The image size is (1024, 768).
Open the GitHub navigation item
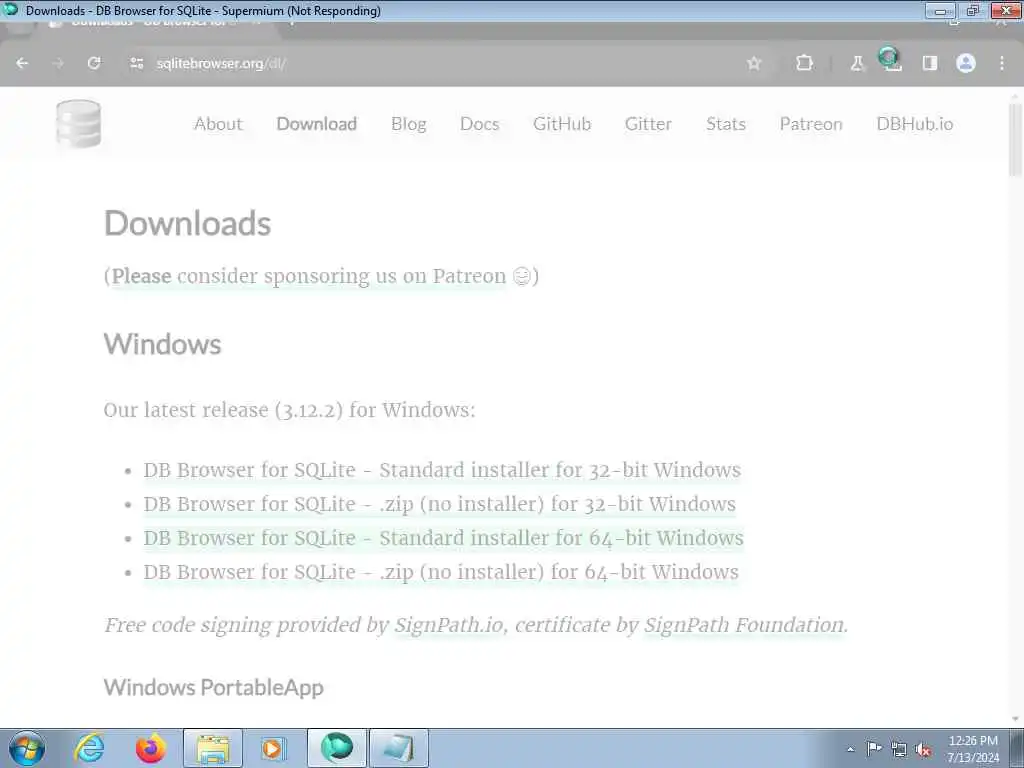point(562,124)
